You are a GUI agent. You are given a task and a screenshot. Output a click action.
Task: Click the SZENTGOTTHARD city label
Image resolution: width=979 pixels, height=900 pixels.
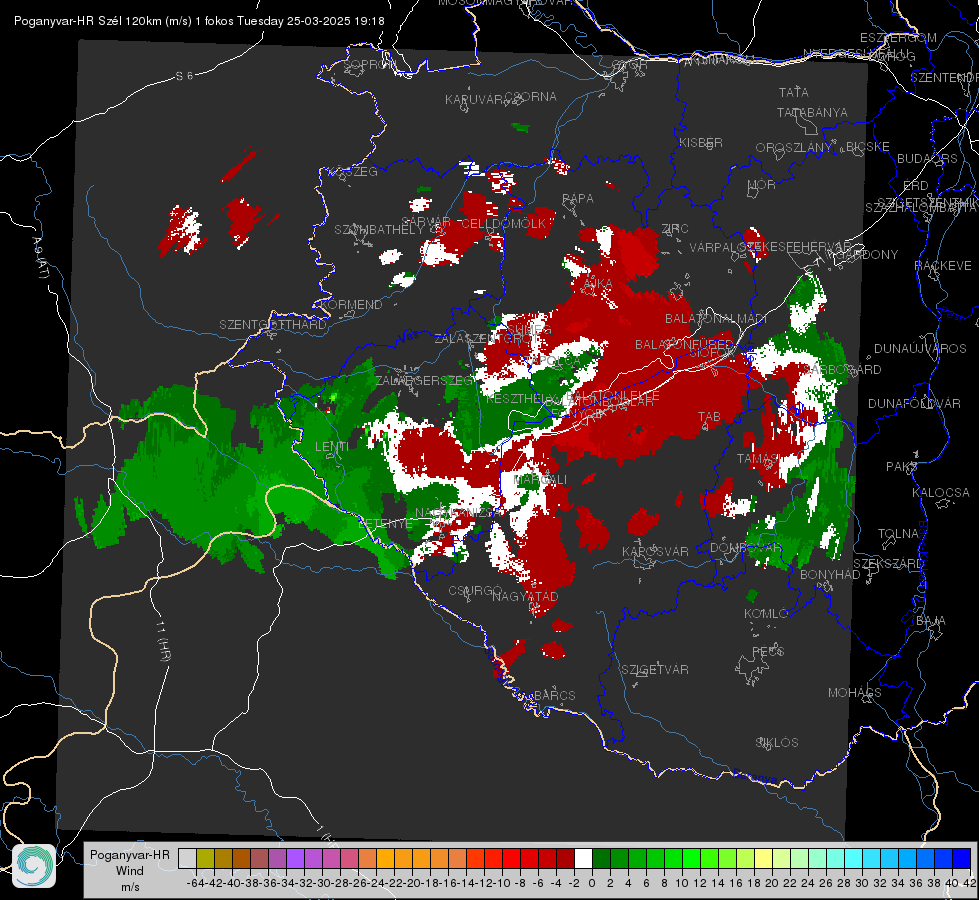point(273,324)
